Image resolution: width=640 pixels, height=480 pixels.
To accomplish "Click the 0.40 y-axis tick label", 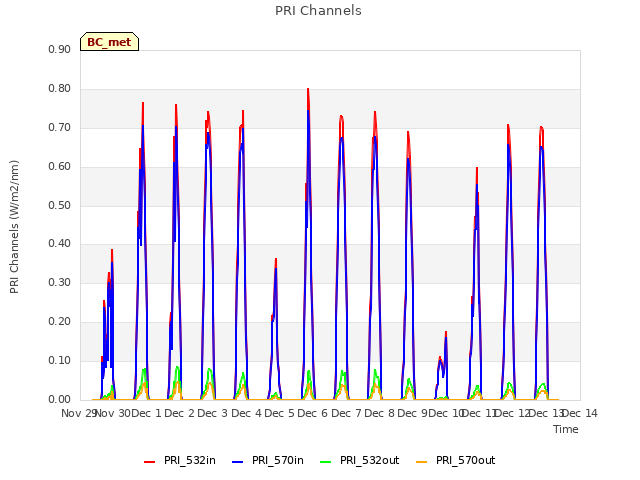I will click(x=60, y=244).
